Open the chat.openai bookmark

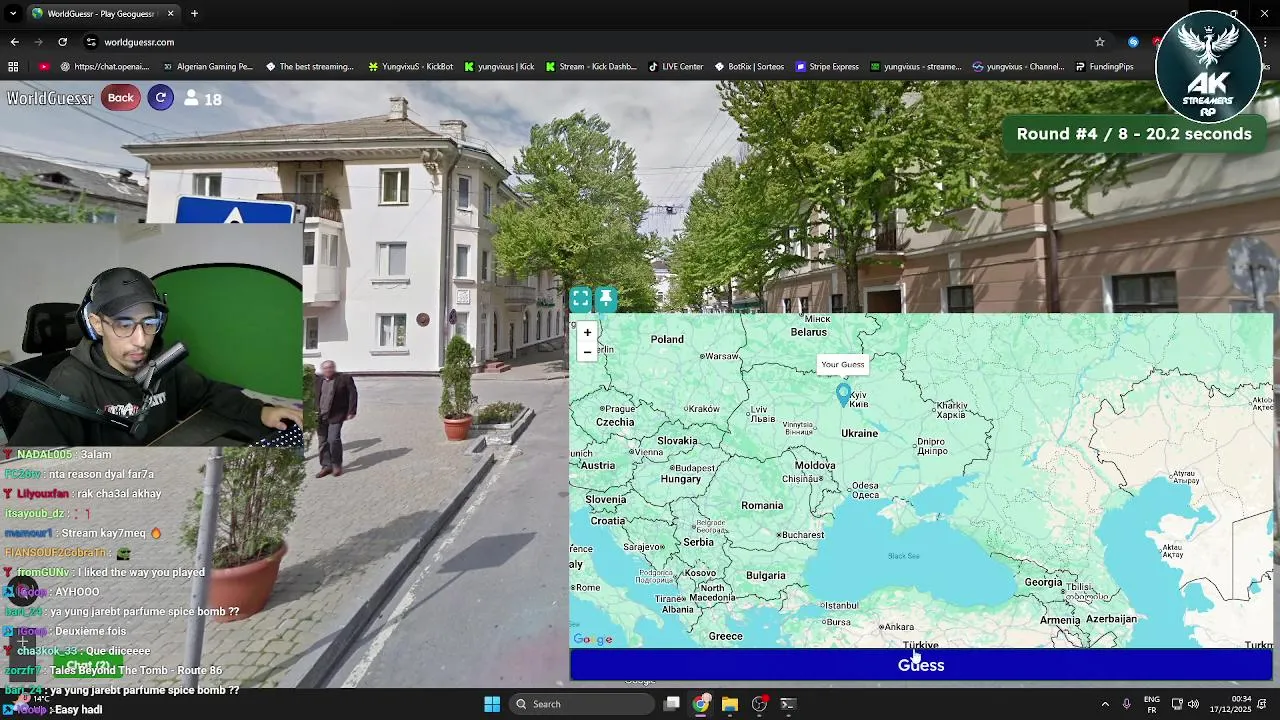tap(104, 67)
